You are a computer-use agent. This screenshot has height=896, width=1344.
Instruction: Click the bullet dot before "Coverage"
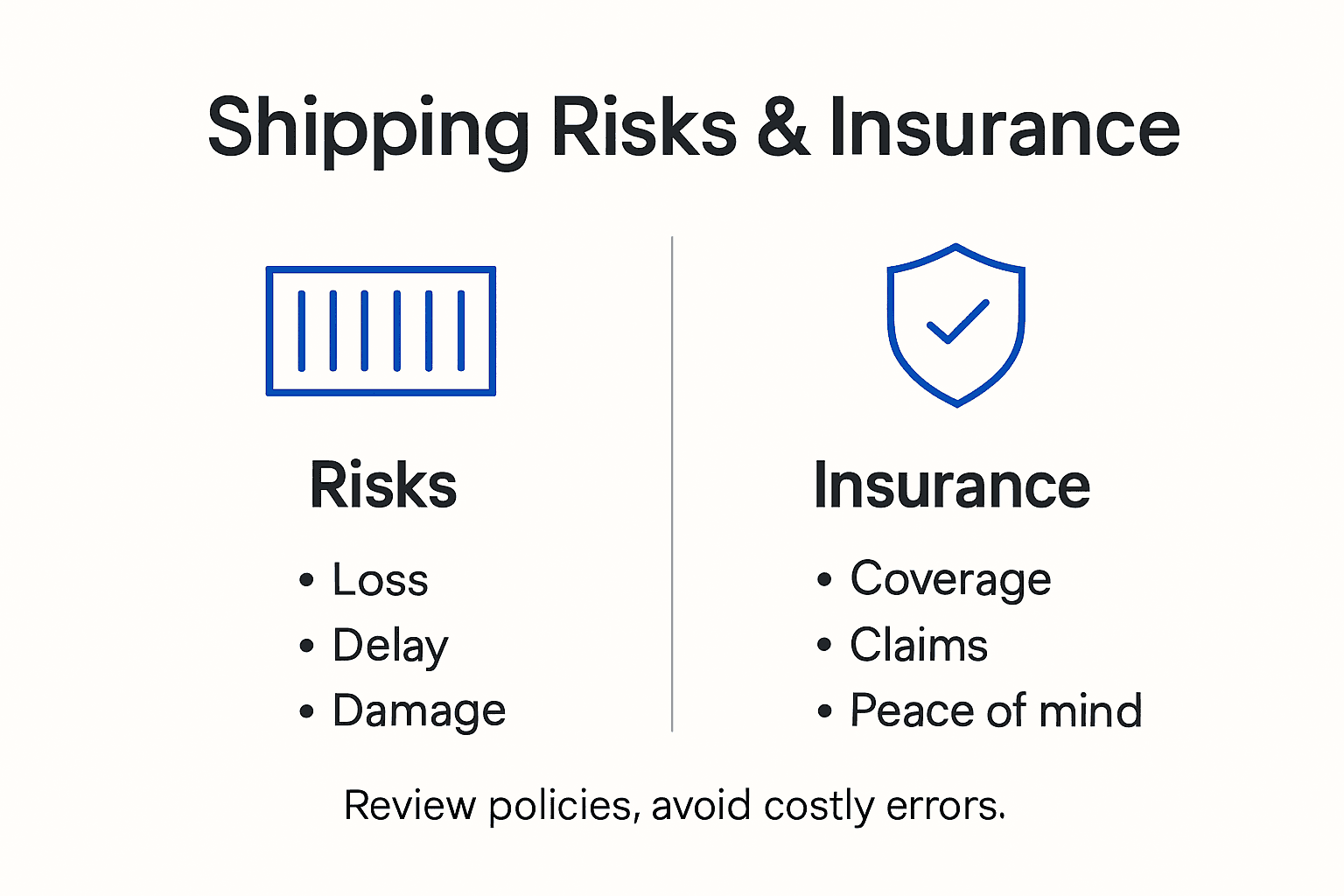point(824,579)
